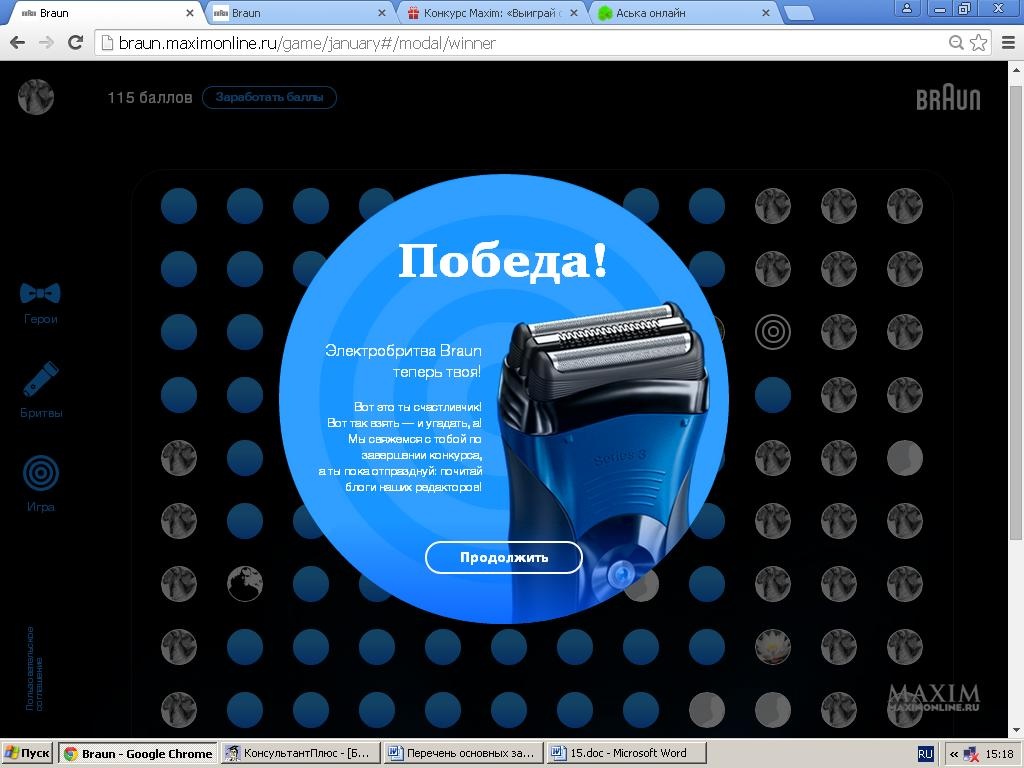1024x768 pixels.
Task: Open the Windows Пуск start button
Action: click(27, 753)
